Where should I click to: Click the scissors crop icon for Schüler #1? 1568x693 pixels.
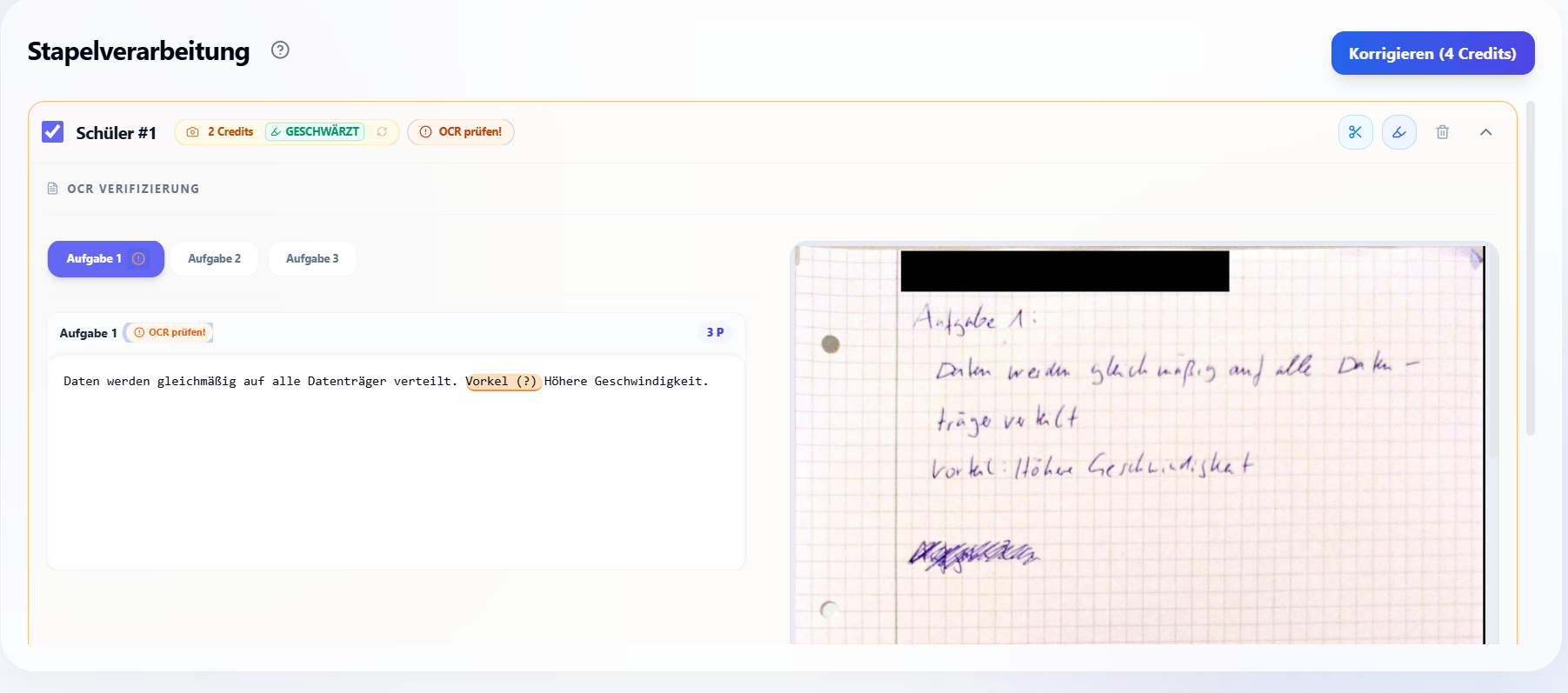click(1355, 132)
